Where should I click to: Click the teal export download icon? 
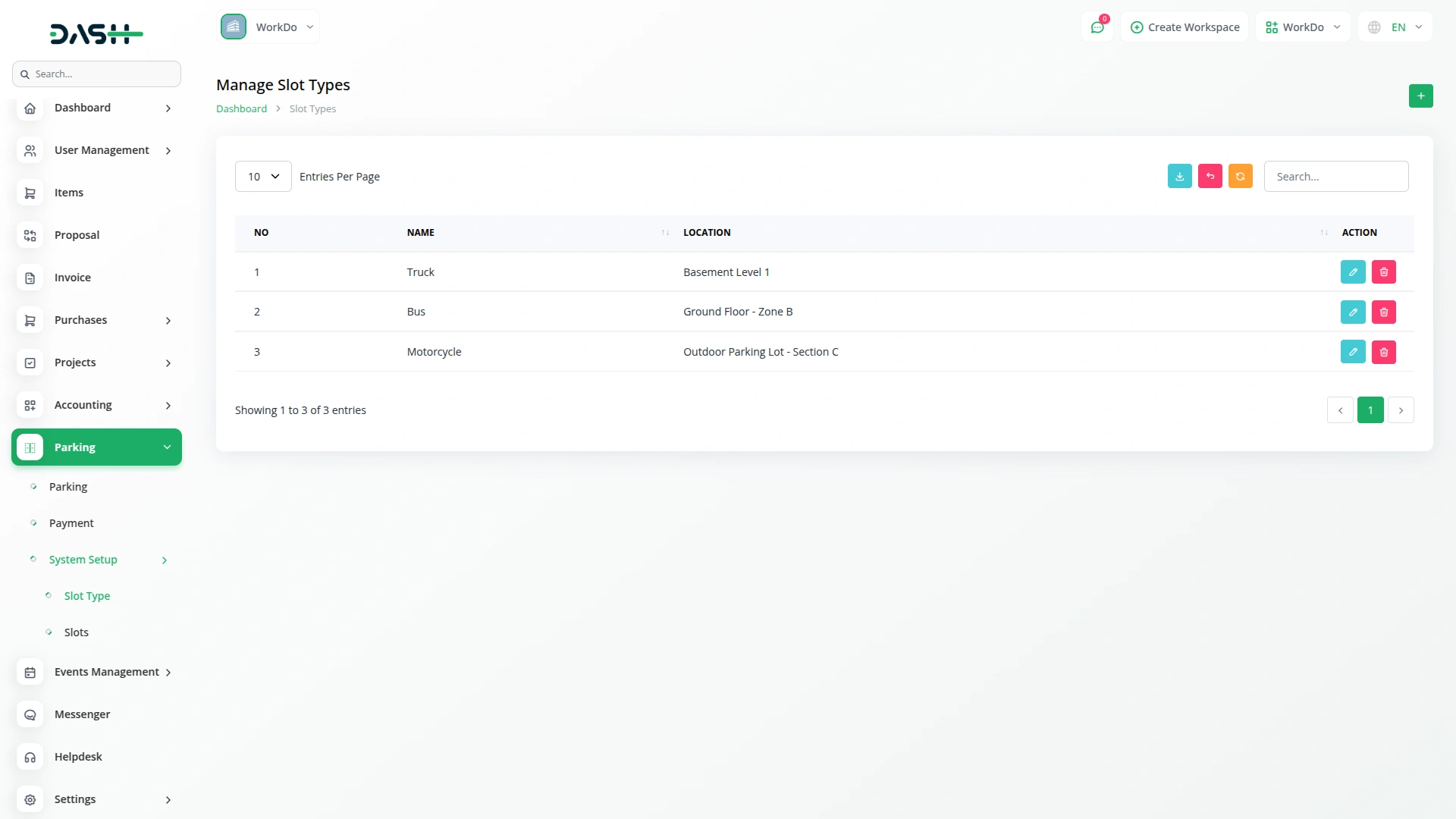1179,176
